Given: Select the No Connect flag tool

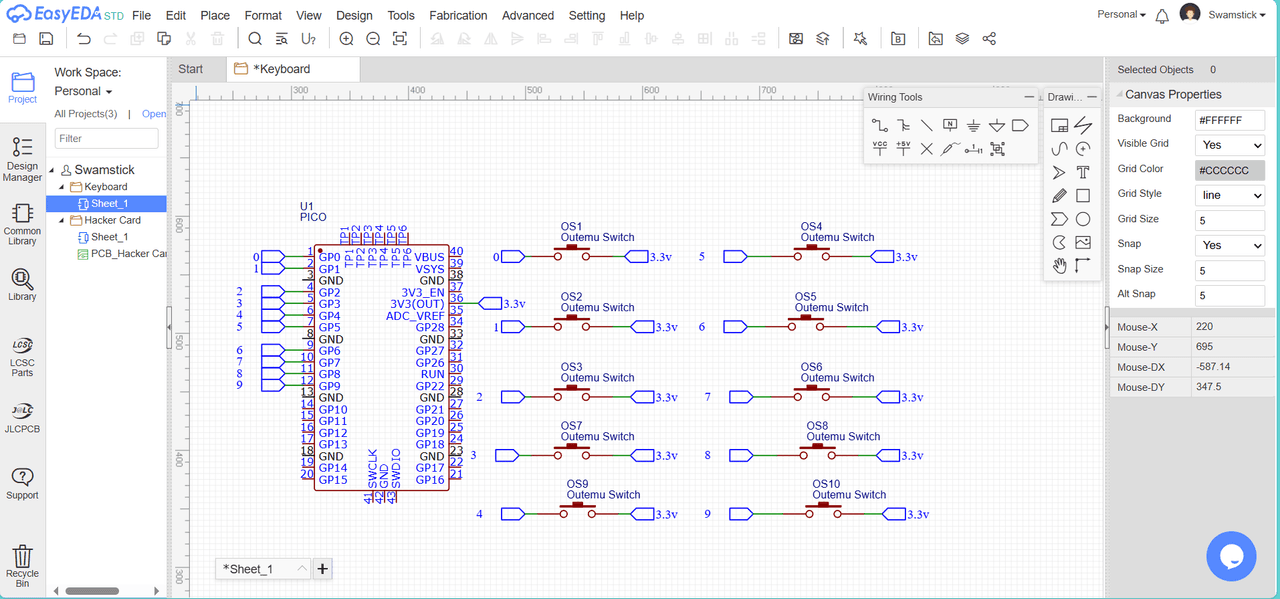Looking at the screenshot, I should click(x=926, y=149).
